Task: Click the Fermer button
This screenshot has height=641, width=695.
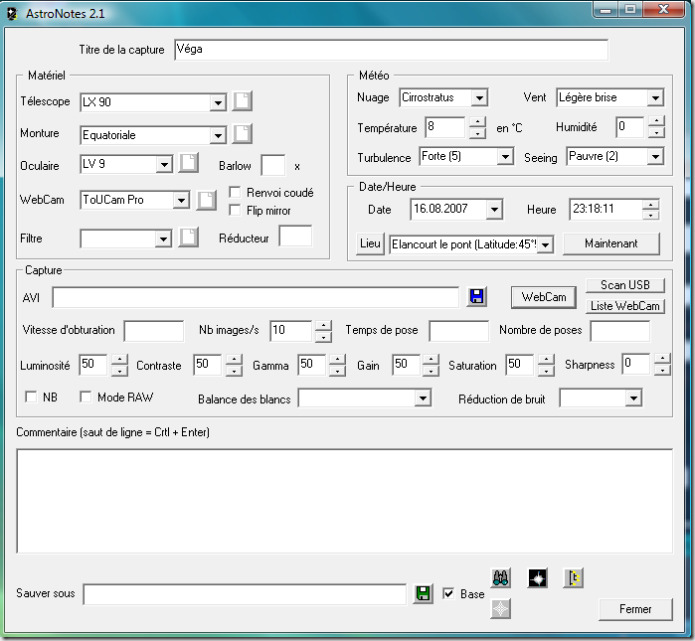Action: pos(634,609)
